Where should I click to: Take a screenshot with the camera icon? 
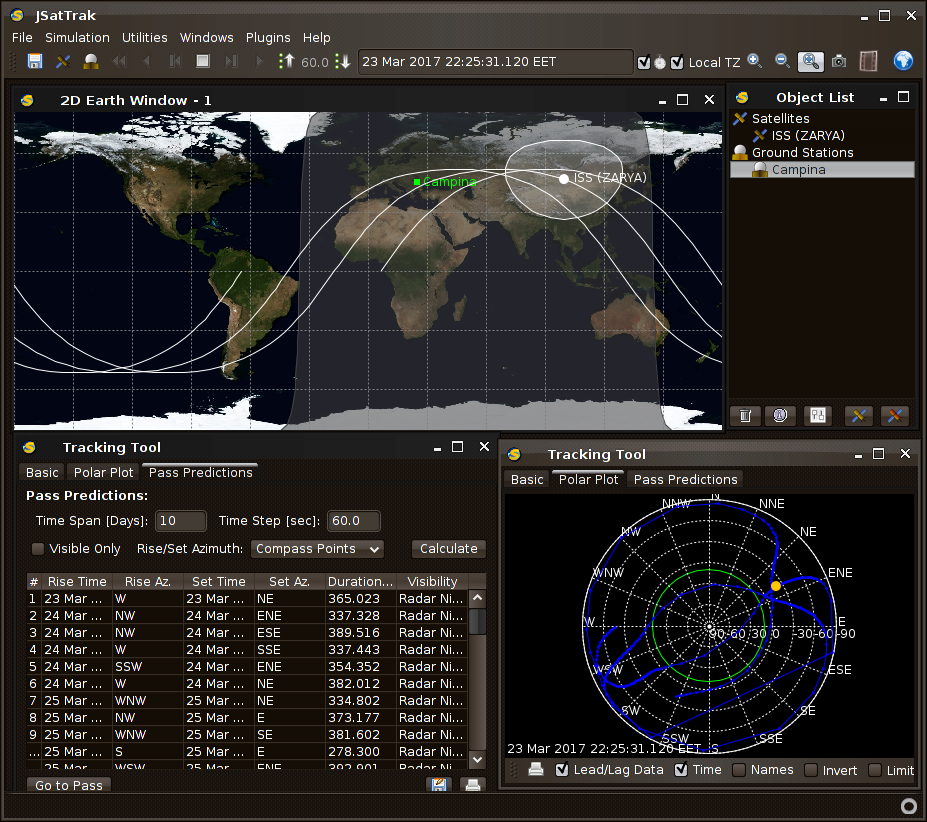click(839, 62)
